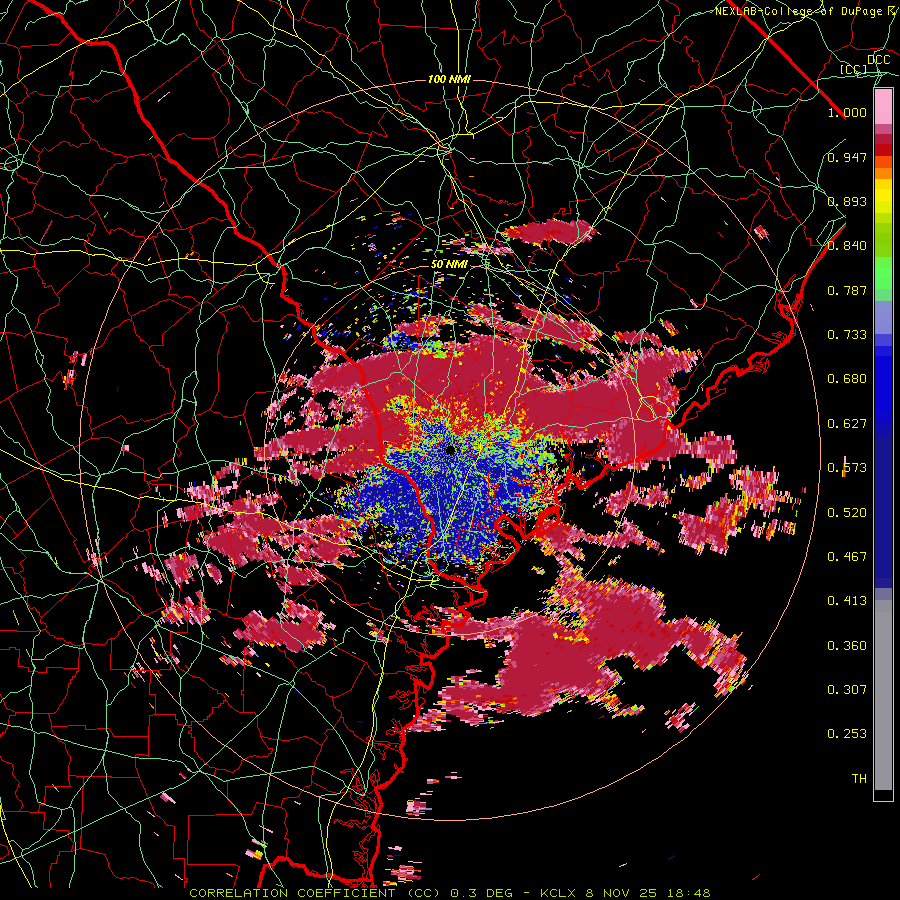Click the 0.253 scale value

click(847, 734)
